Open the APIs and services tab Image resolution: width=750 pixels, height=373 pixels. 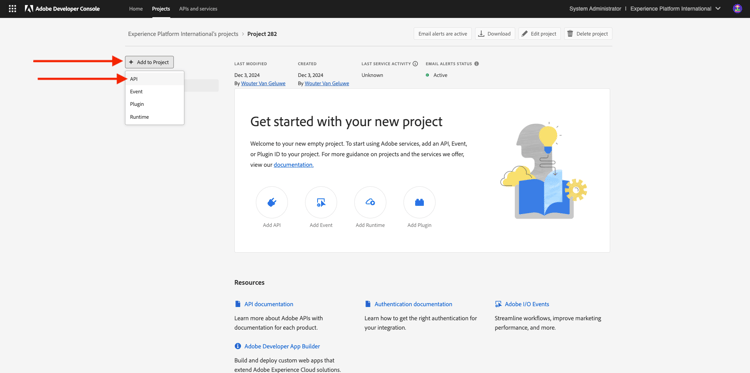tap(198, 9)
